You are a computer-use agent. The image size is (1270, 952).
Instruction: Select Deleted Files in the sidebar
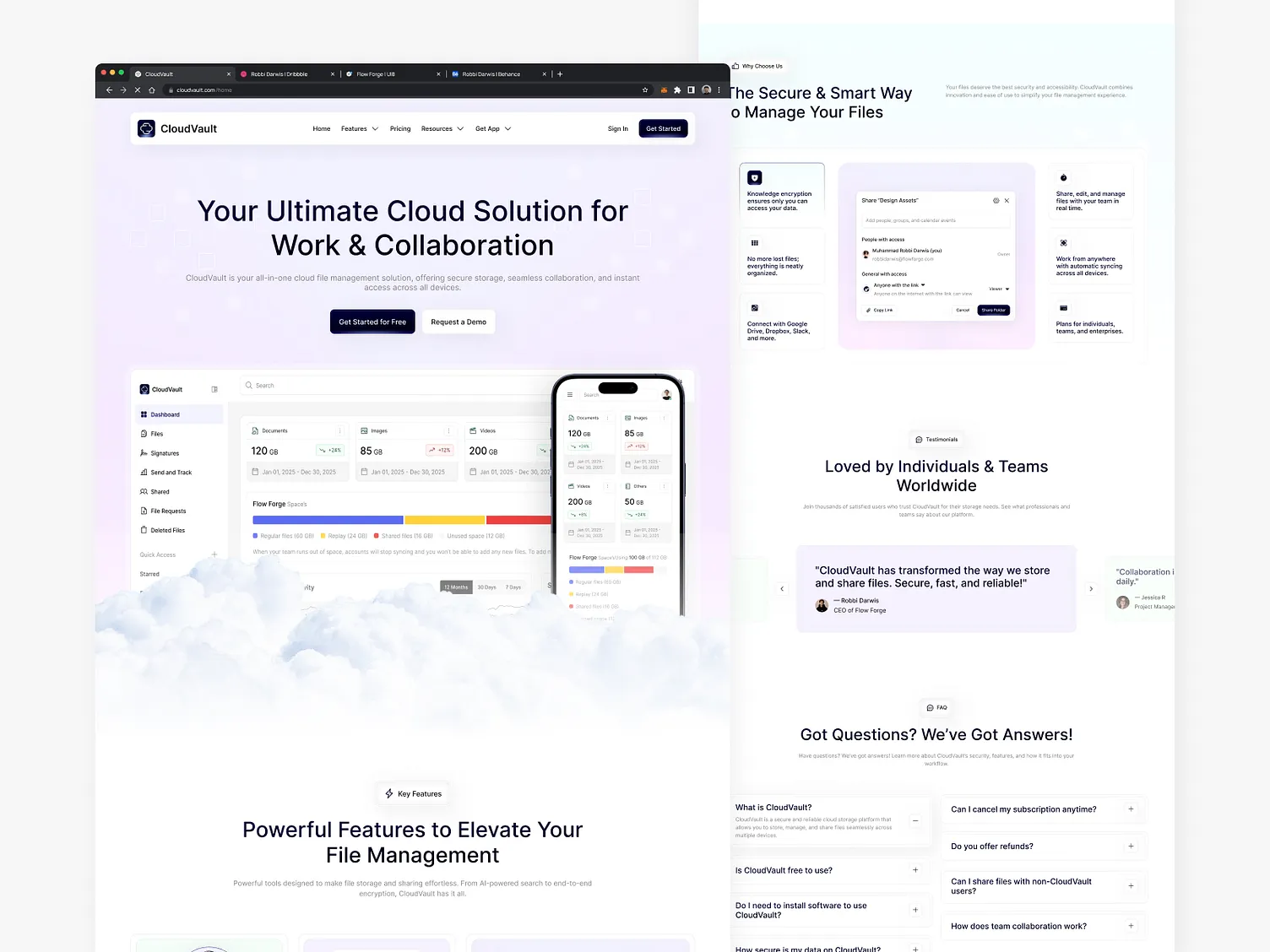tap(179, 530)
